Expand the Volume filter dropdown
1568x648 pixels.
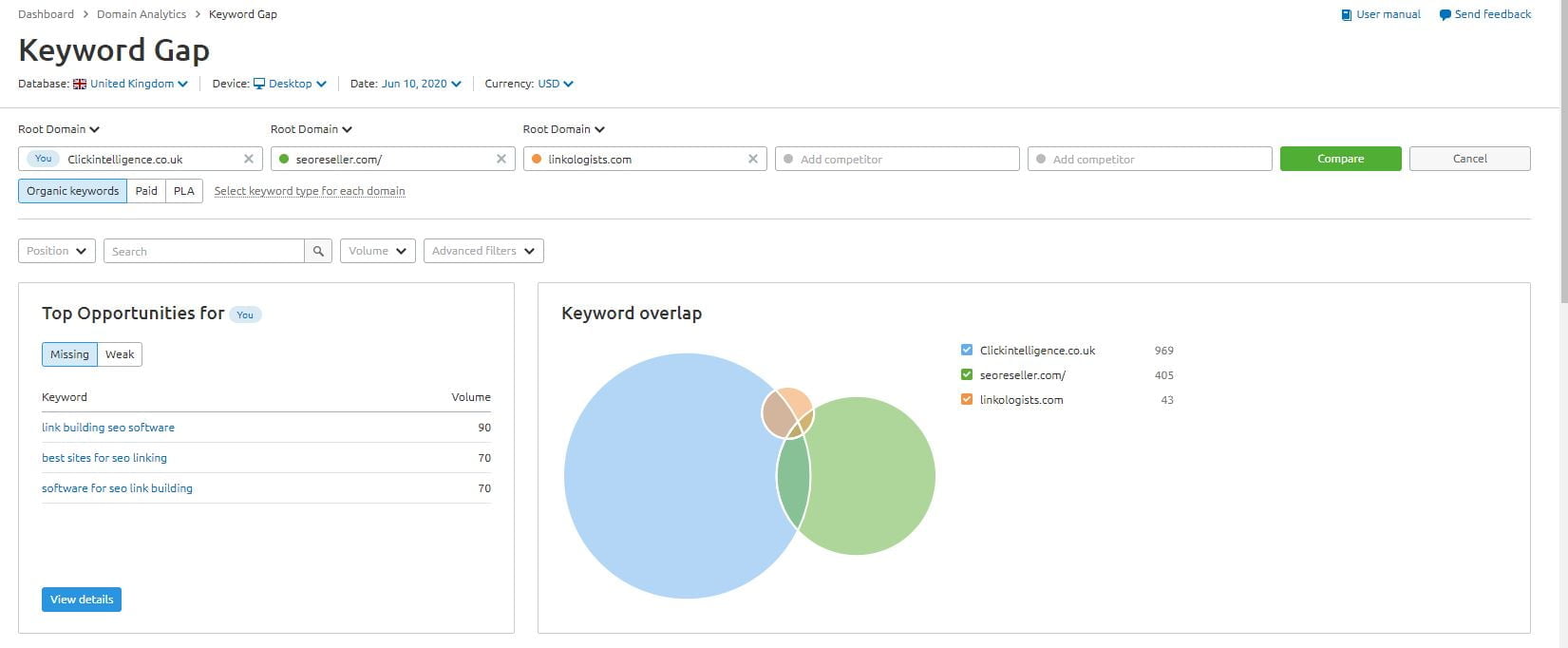377,251
